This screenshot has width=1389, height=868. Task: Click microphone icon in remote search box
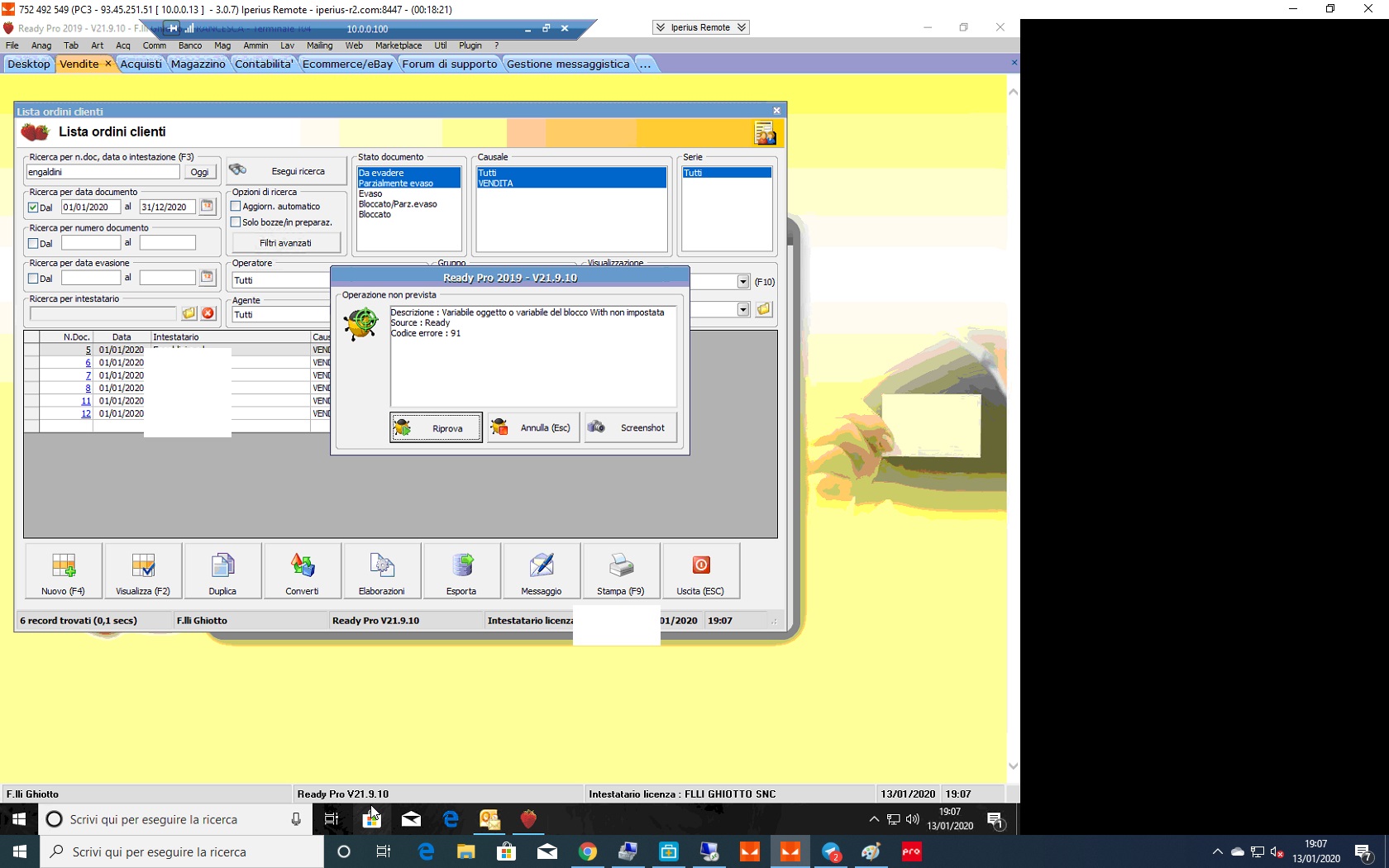(296, 819)
